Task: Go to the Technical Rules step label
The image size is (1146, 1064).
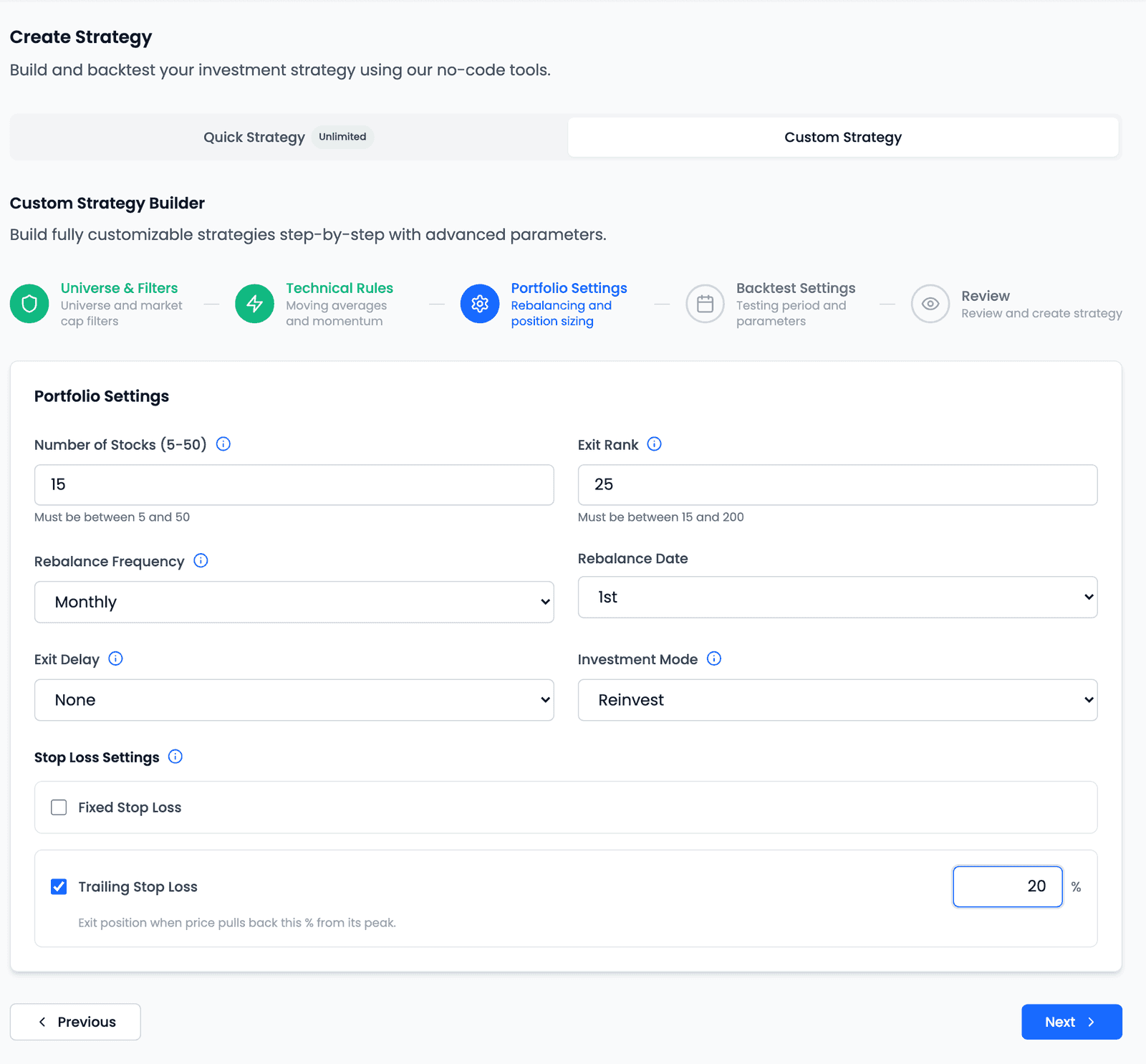Action: (x=340, y=288)
